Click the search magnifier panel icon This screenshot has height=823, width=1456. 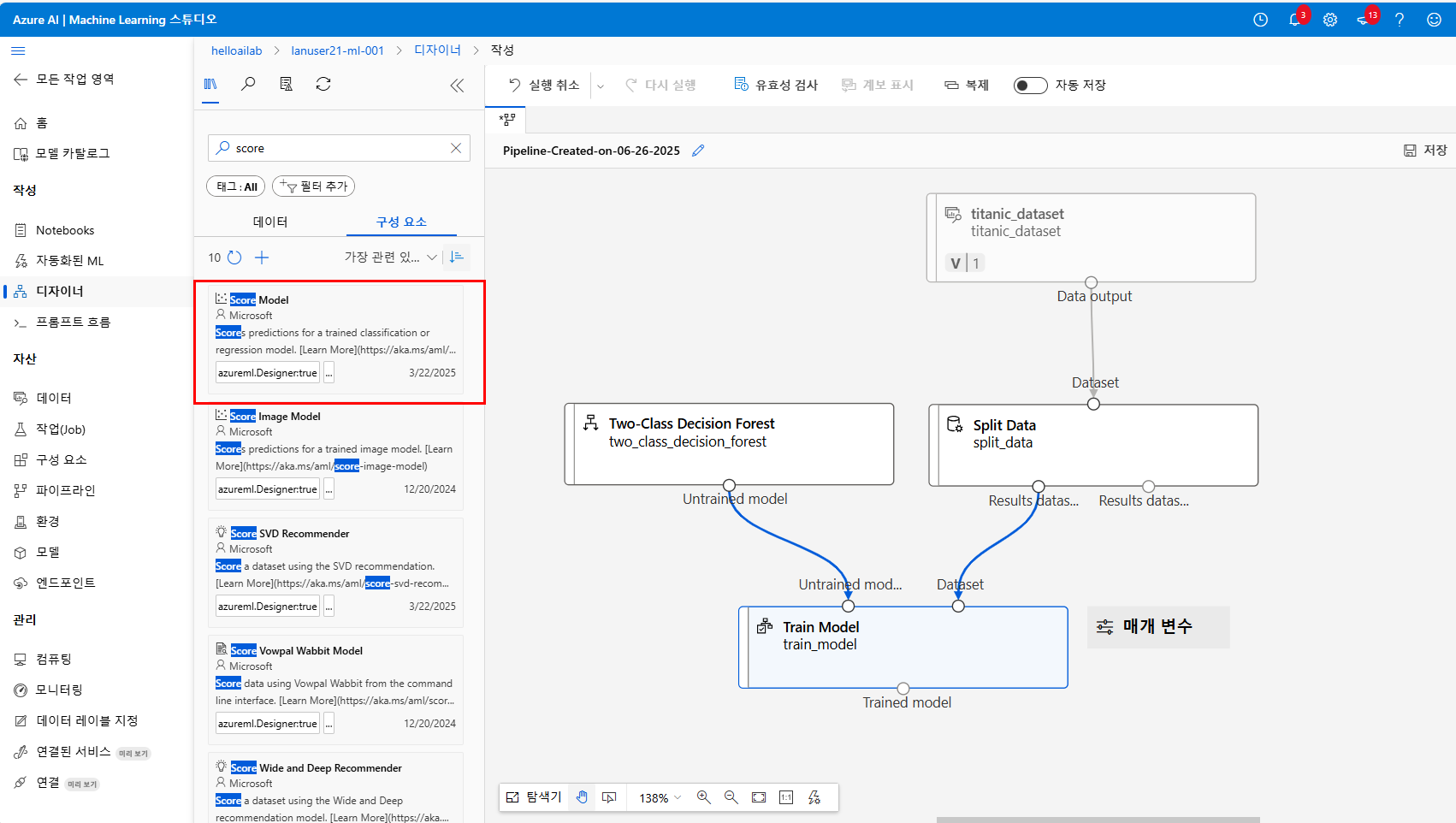coord(248,84)
